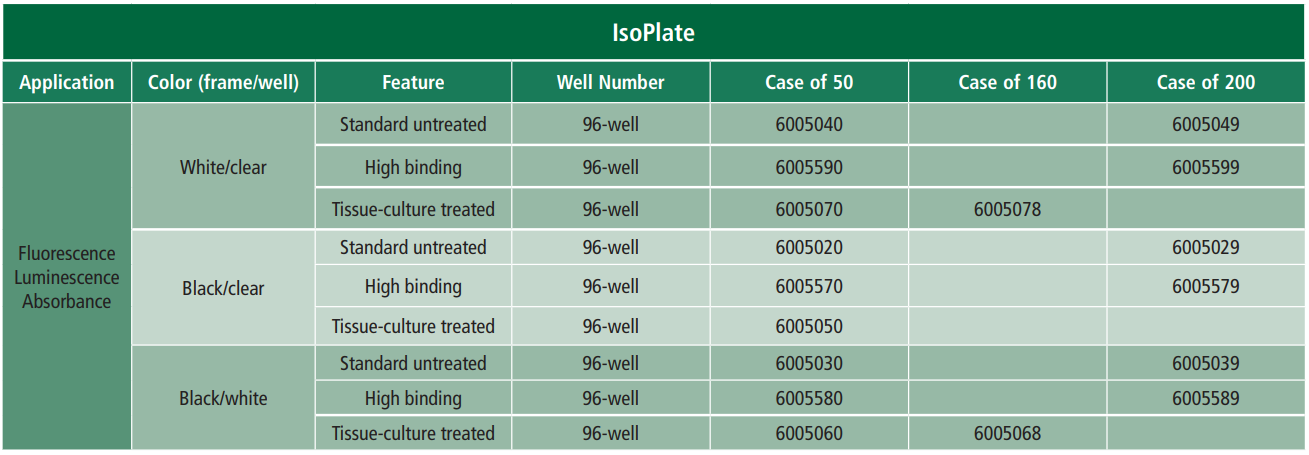Select catalog number 6005589

point(1206,398)
